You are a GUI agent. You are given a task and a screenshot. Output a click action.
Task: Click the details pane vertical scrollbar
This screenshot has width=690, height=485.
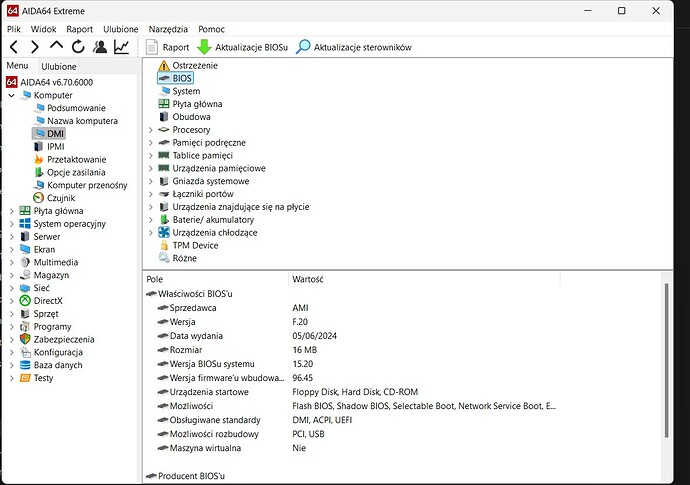(x=667, y=361)
